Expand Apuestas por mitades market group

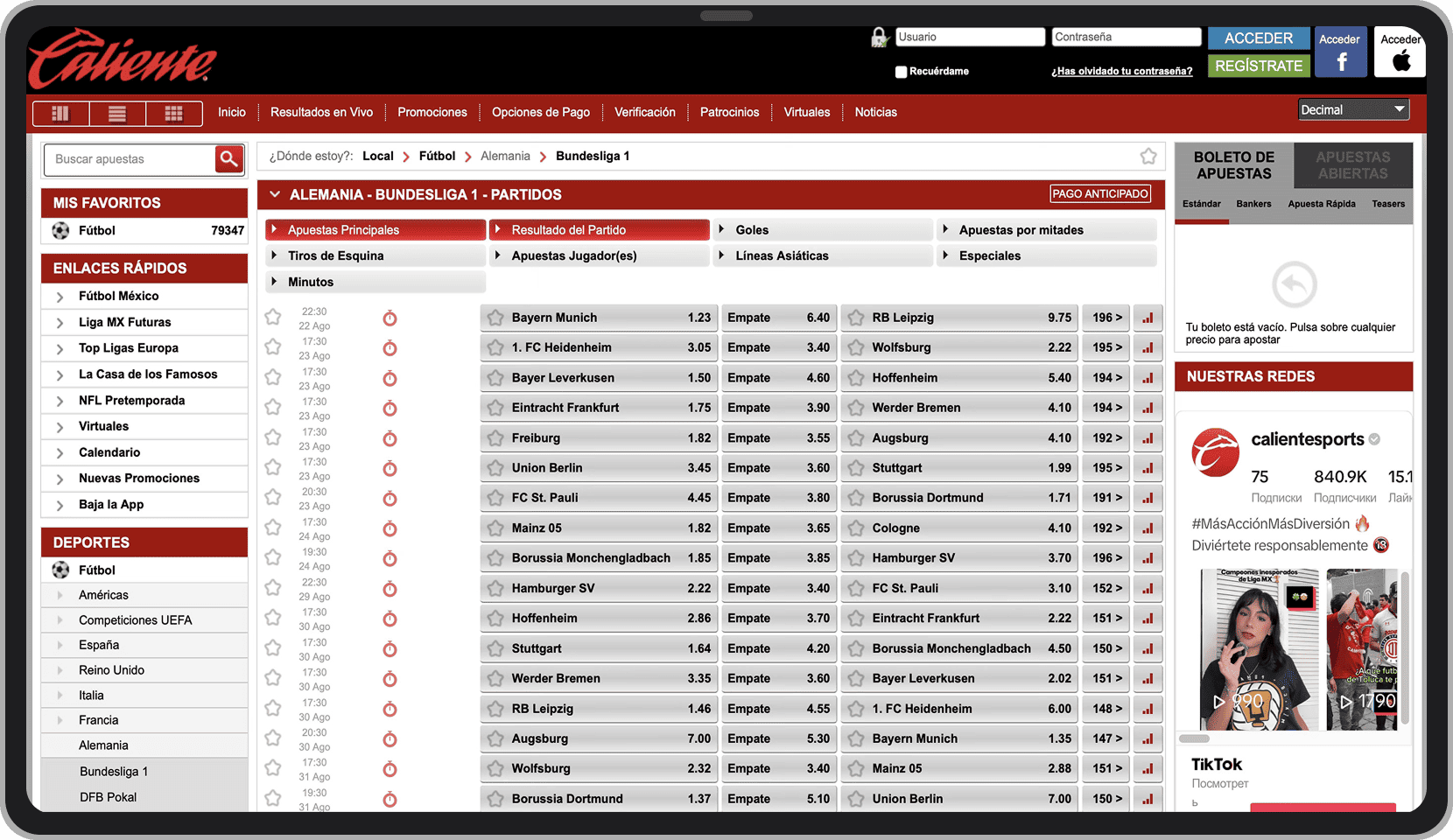coord(1047,230)
